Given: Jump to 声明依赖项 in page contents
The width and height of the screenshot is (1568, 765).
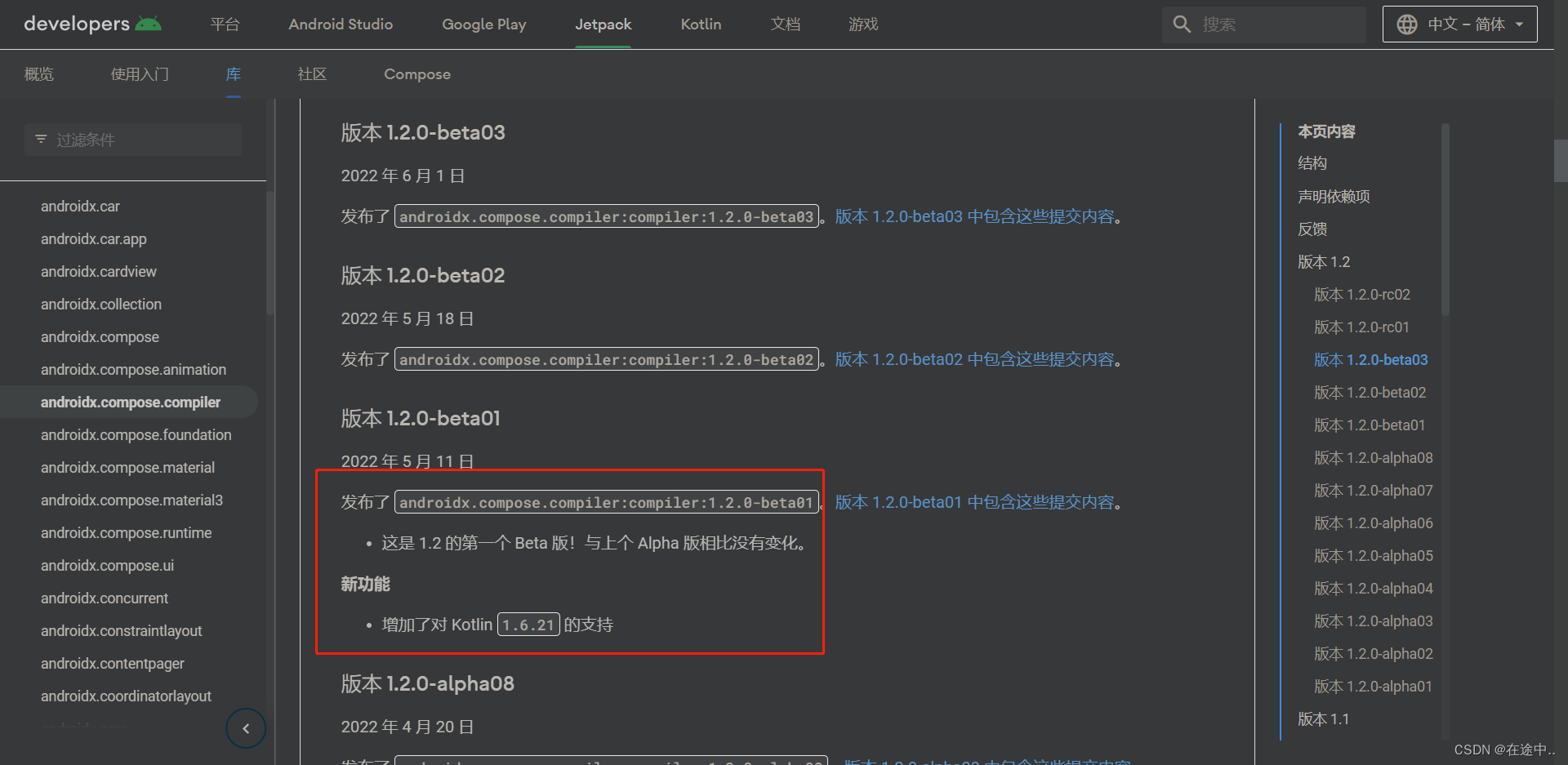Looking at the screenshot, I should point(1334,197).
